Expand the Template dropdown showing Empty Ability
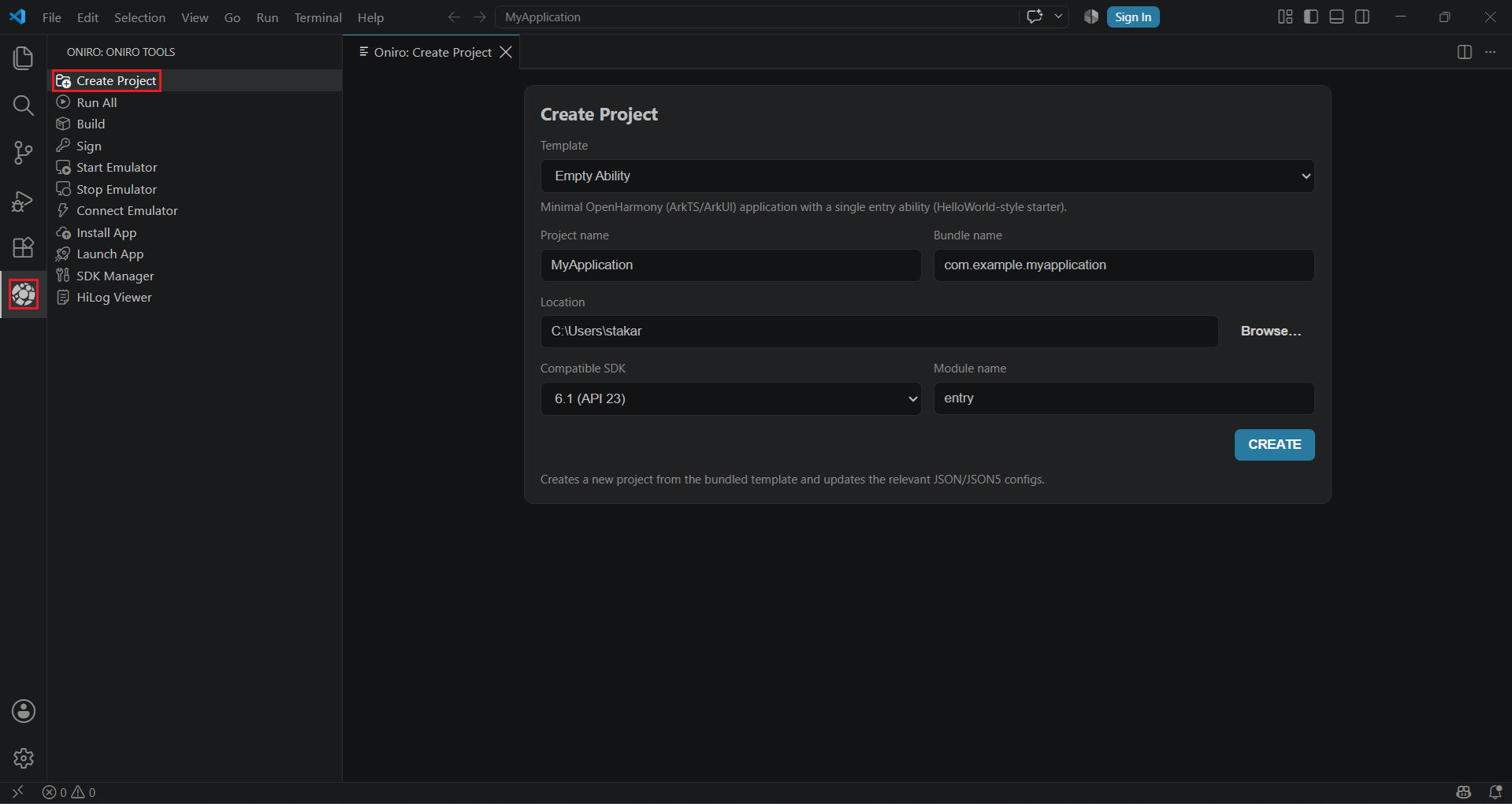Image resolution: width=1512 pixels, height=804 pixels. coord(927,176)
